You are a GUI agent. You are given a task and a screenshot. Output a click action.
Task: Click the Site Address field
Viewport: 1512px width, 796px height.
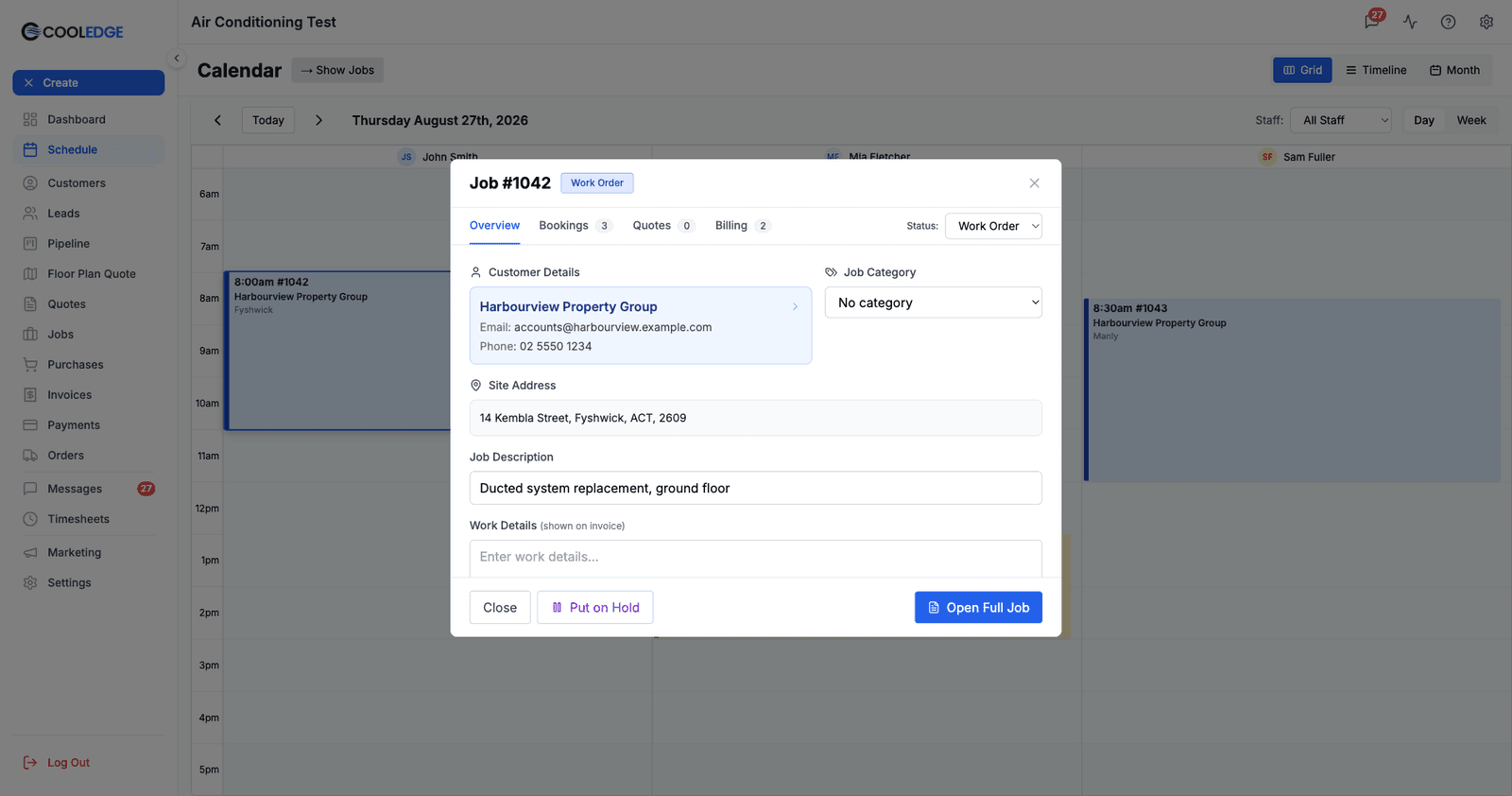click(756, 418)
